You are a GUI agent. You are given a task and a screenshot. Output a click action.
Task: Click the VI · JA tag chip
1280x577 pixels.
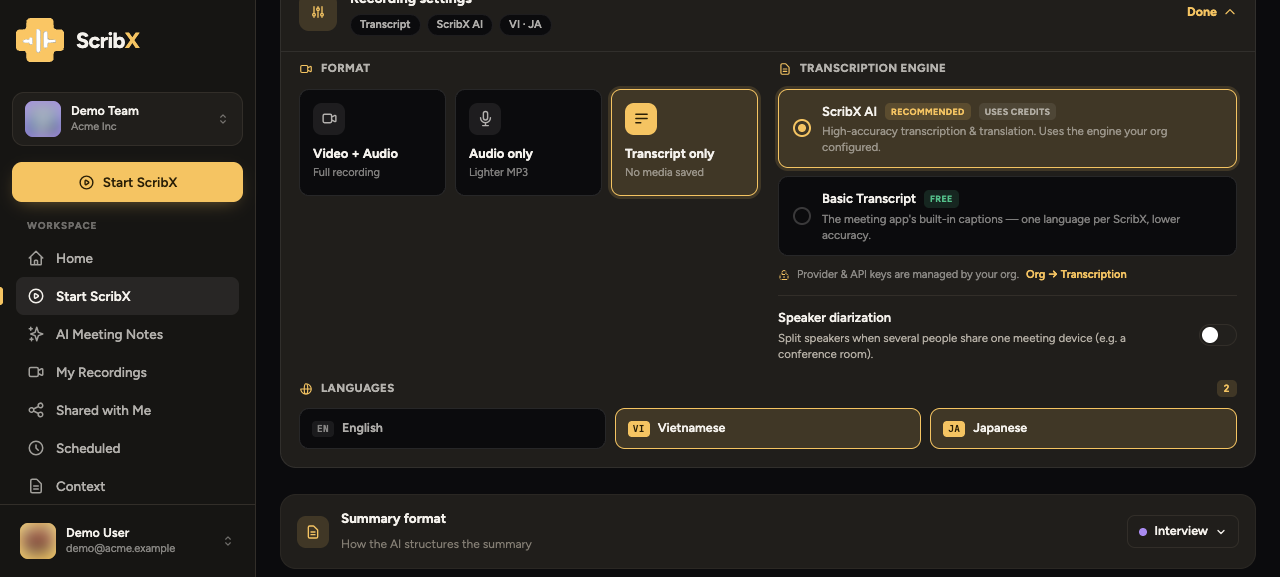pyautogui.click(x=525, y=24)
